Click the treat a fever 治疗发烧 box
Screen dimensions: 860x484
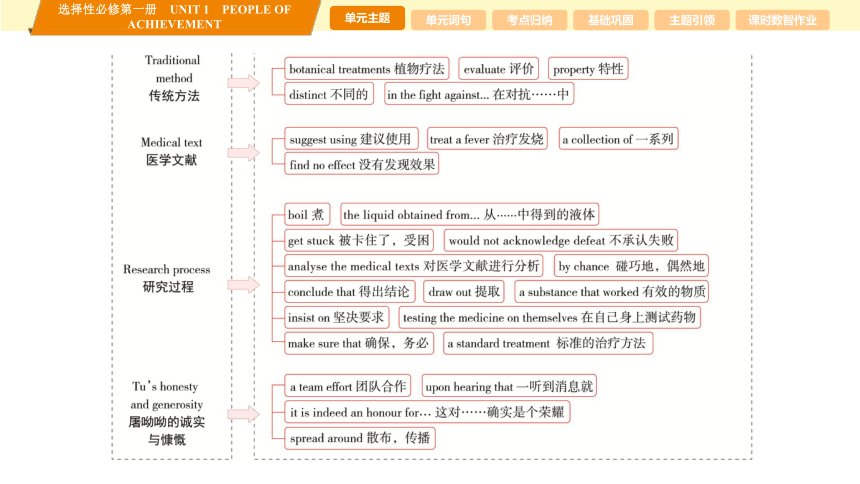(487, 139)
